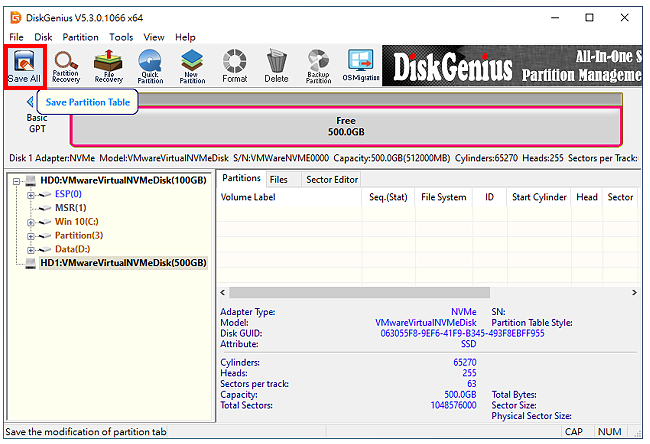Click horizontal scrollbar thumb in partition list
Screen dimensions: 650x444
(359, 293)
